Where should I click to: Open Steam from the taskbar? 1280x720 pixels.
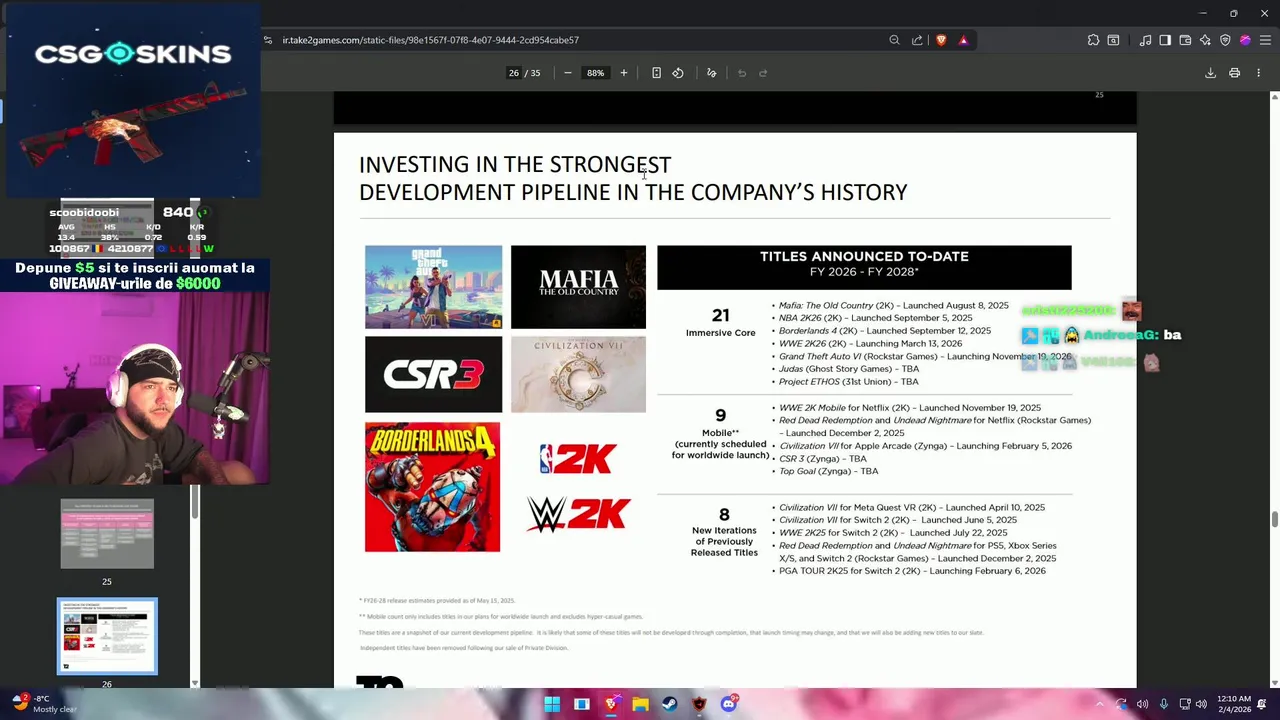670,704
